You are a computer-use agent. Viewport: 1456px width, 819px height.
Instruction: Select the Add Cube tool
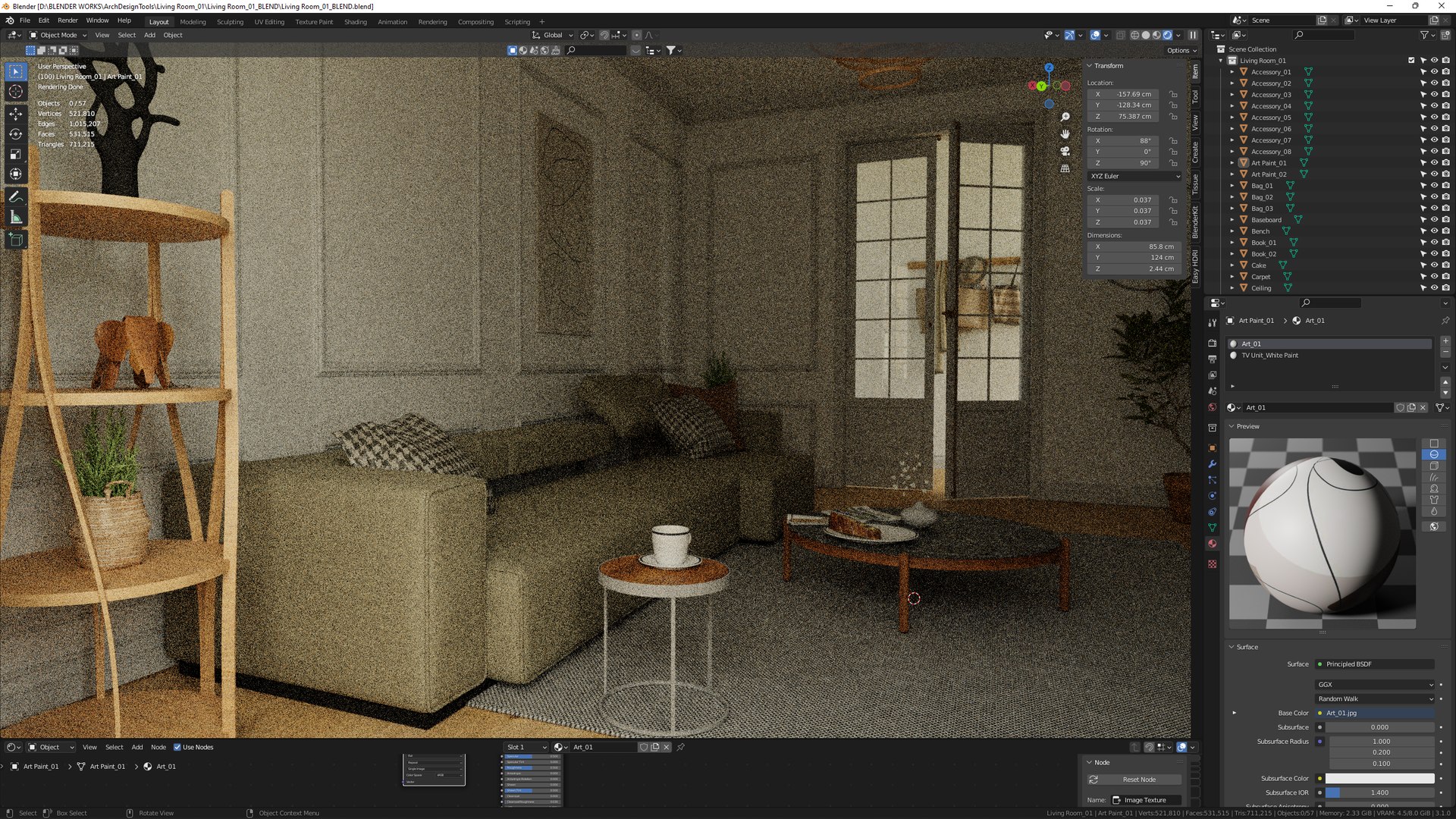click(15, 240)
